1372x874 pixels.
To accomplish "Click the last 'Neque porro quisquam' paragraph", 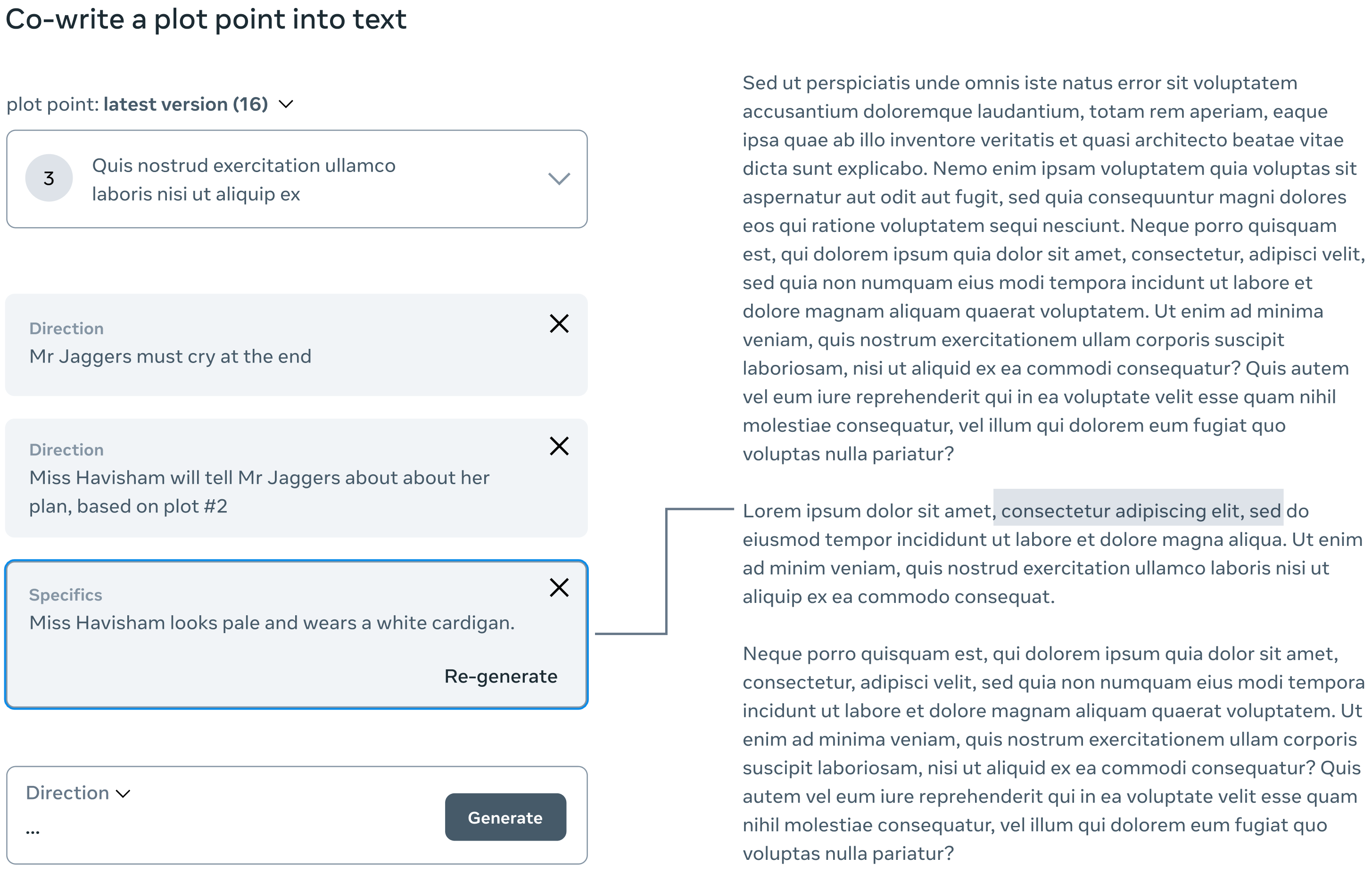I will pyautogui.click(x=1049, y=753).
